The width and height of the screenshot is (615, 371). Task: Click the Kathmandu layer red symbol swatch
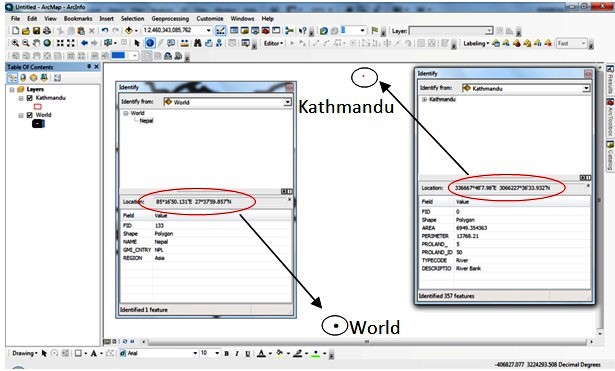[x=38, y=107]
